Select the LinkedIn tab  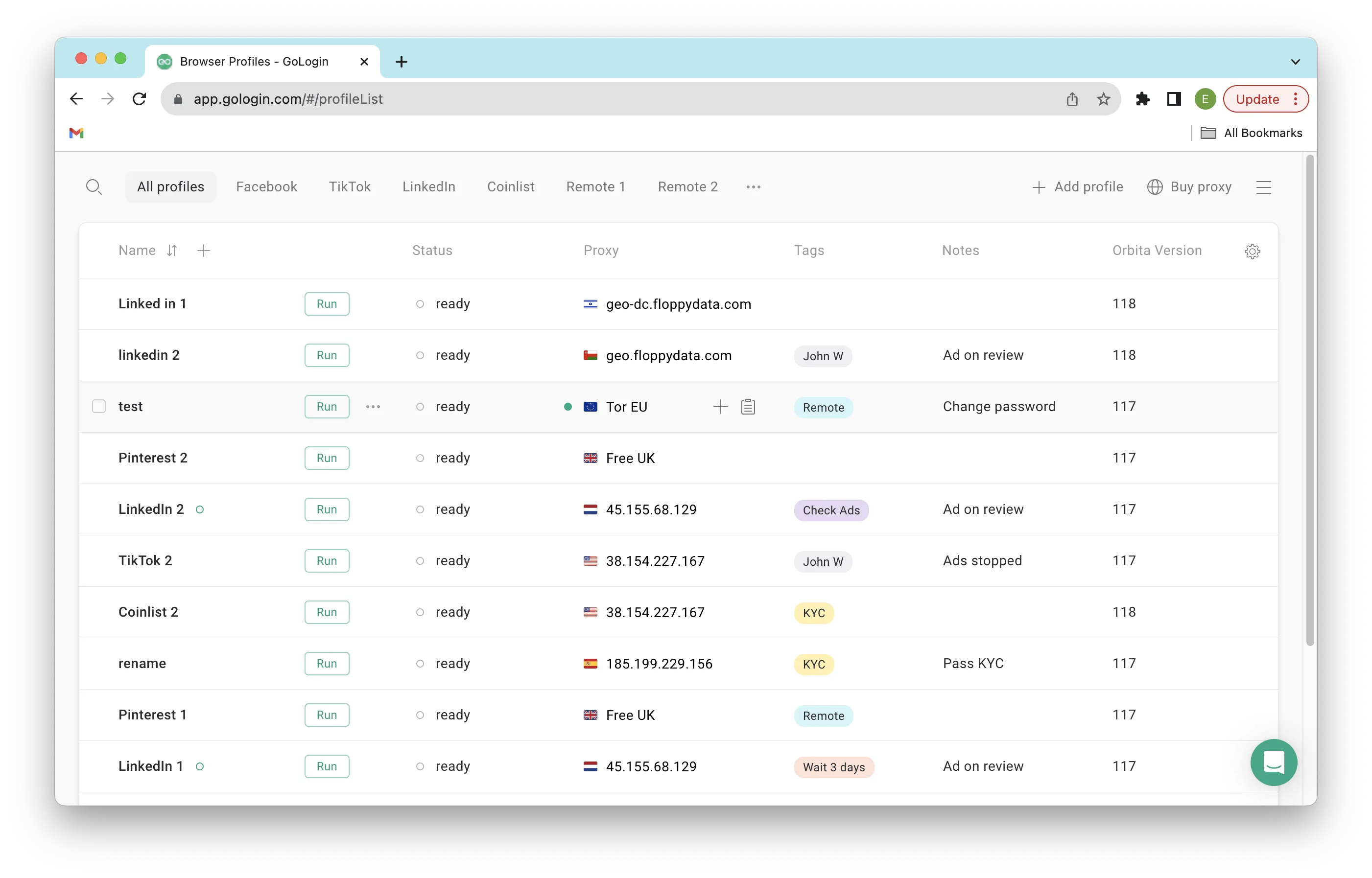428,186
